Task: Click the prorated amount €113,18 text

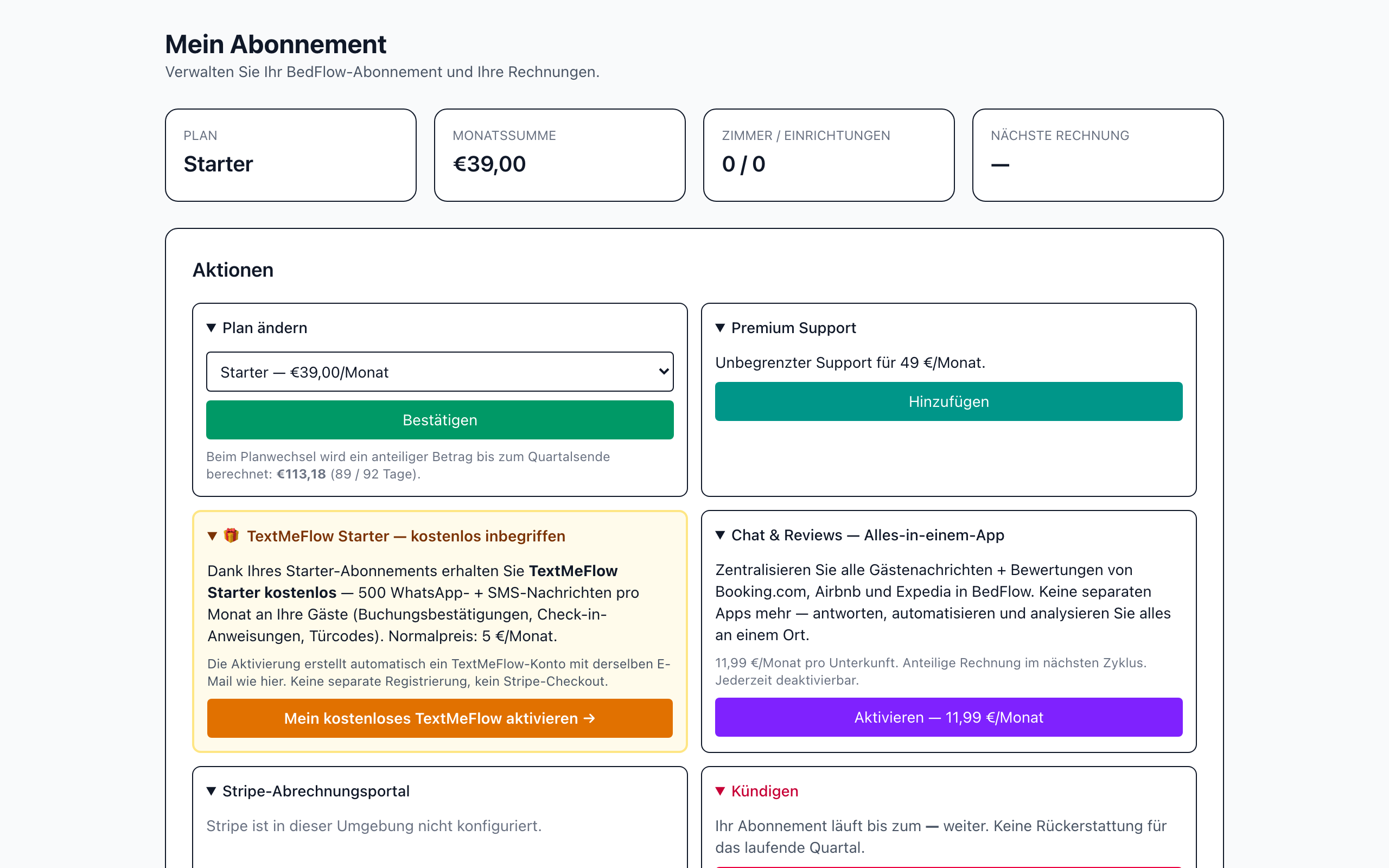Action: click(301, 474)
